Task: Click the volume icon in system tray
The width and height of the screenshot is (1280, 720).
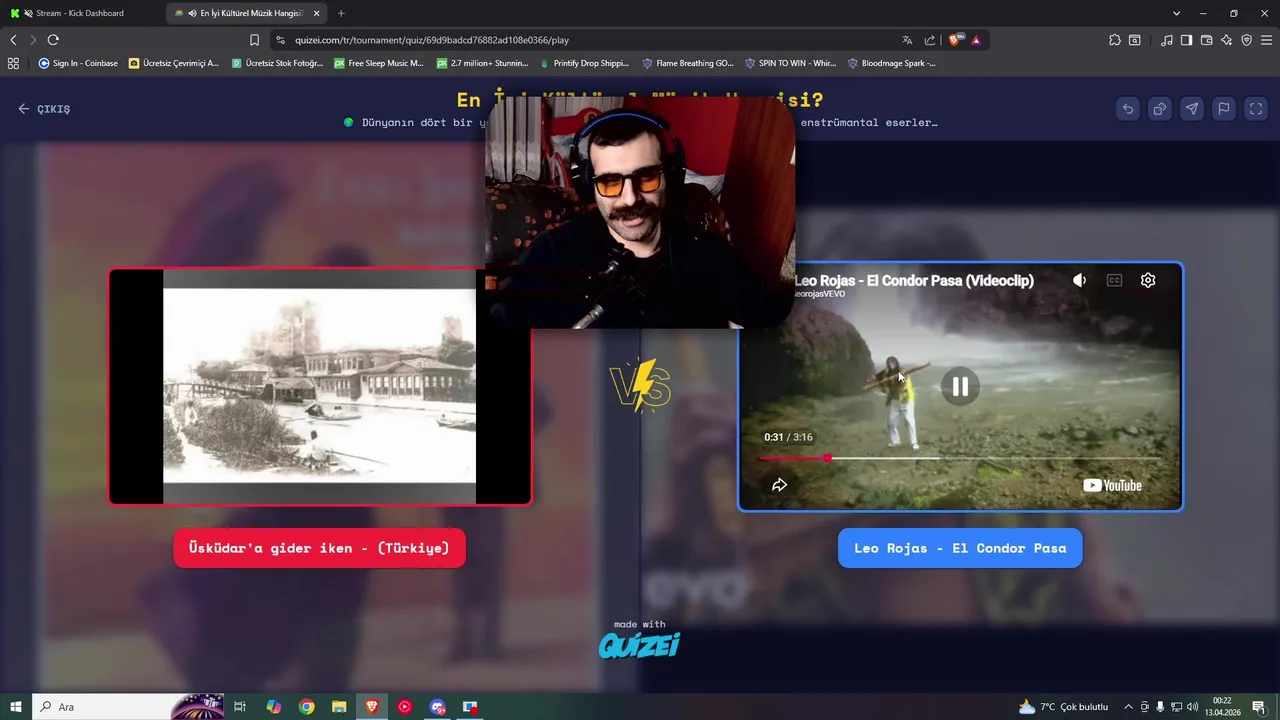Action: [x=1192, y=707]
